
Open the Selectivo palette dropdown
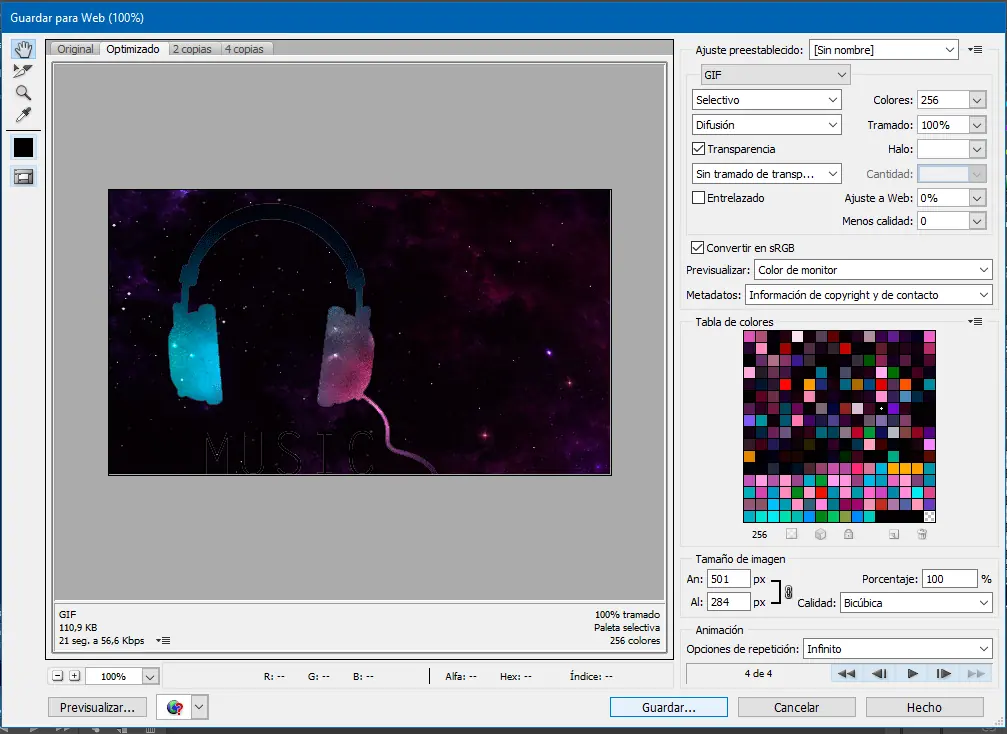pos(767,100)
